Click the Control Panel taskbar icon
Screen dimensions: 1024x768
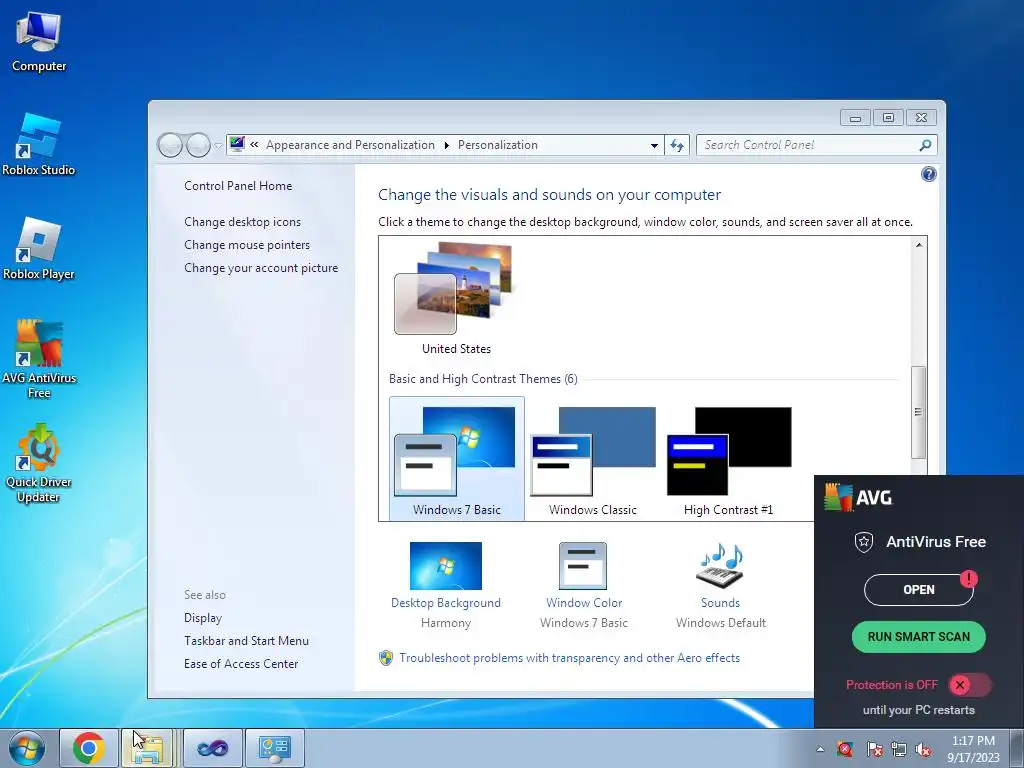(274, 748)
